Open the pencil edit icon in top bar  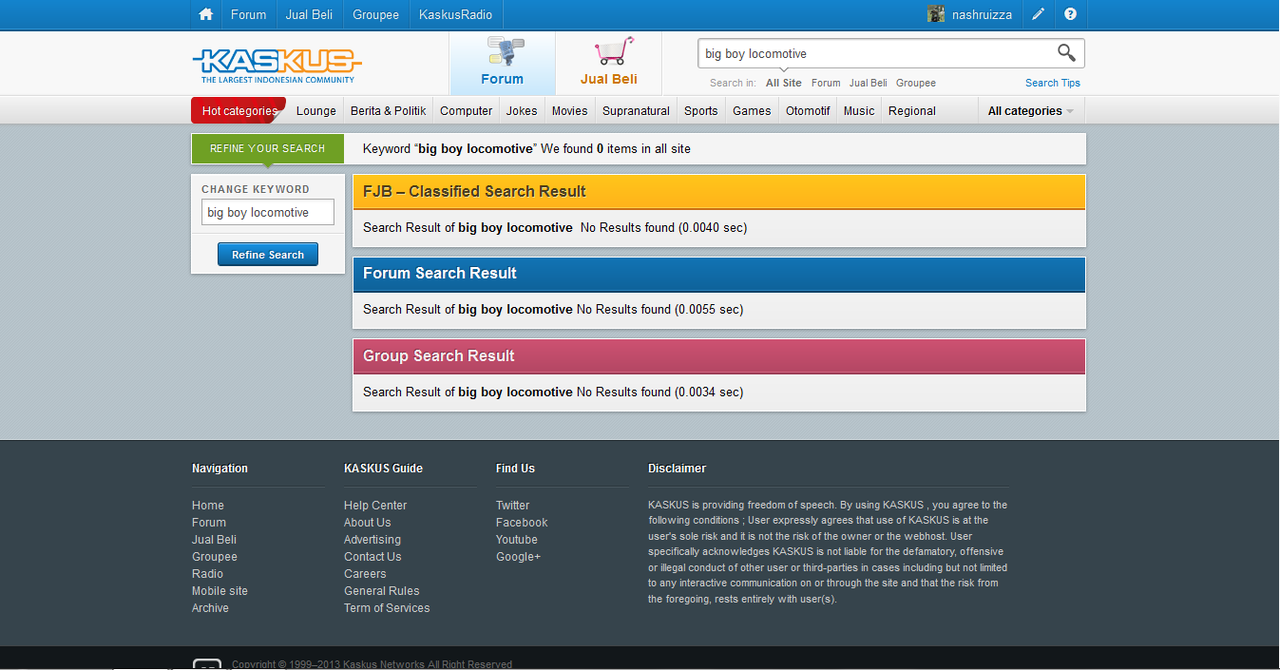(1039, 14)
